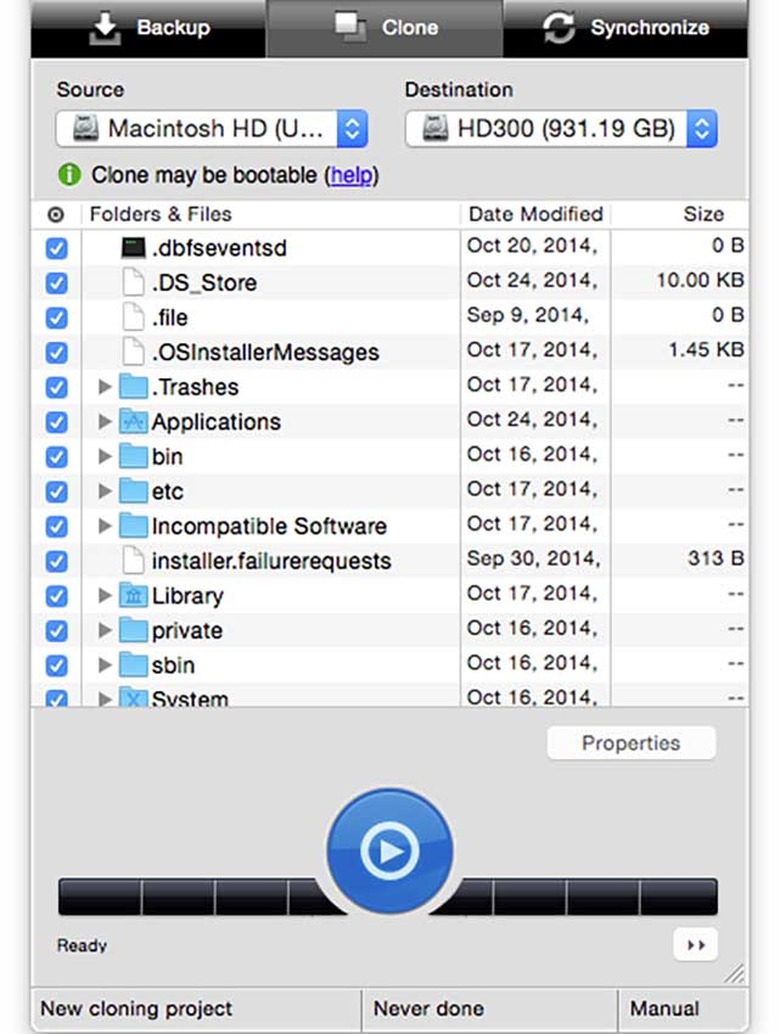Screen dimensions: 780x1034
Task: Click the Backup download-arrow icon
Action: tap(105, 28)
